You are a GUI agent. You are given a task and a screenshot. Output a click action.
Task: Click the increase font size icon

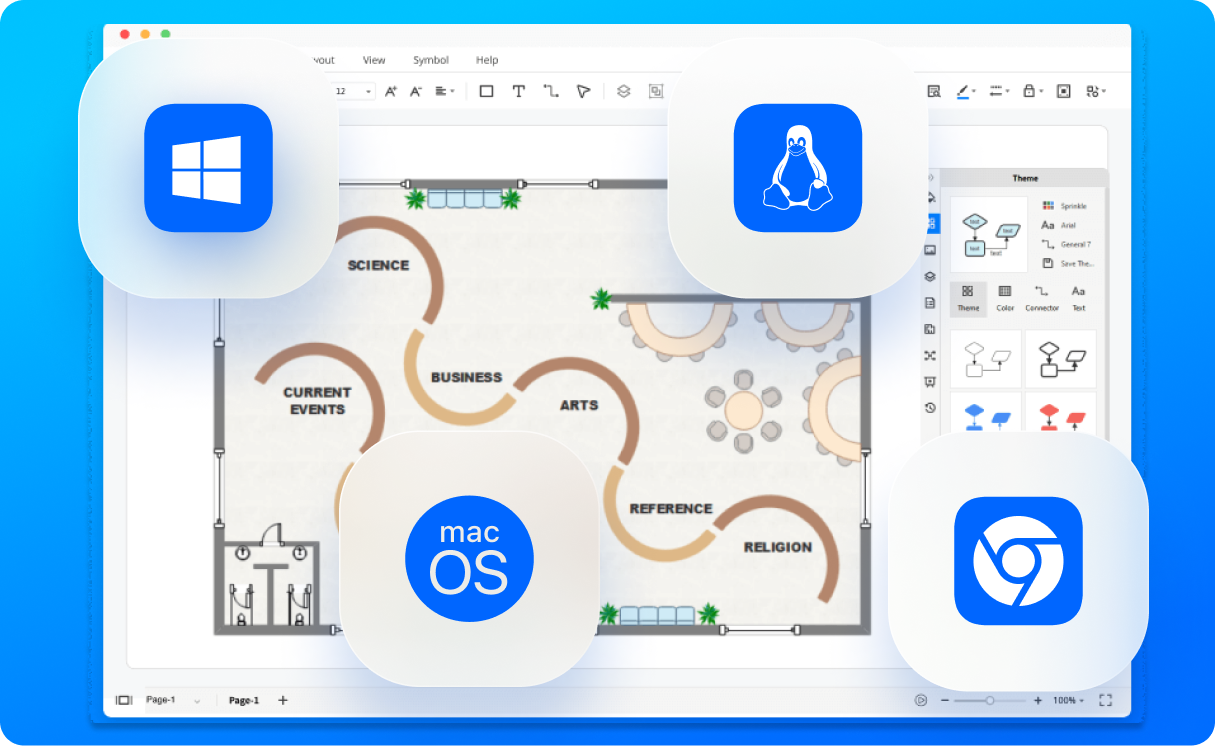[391, 91]
